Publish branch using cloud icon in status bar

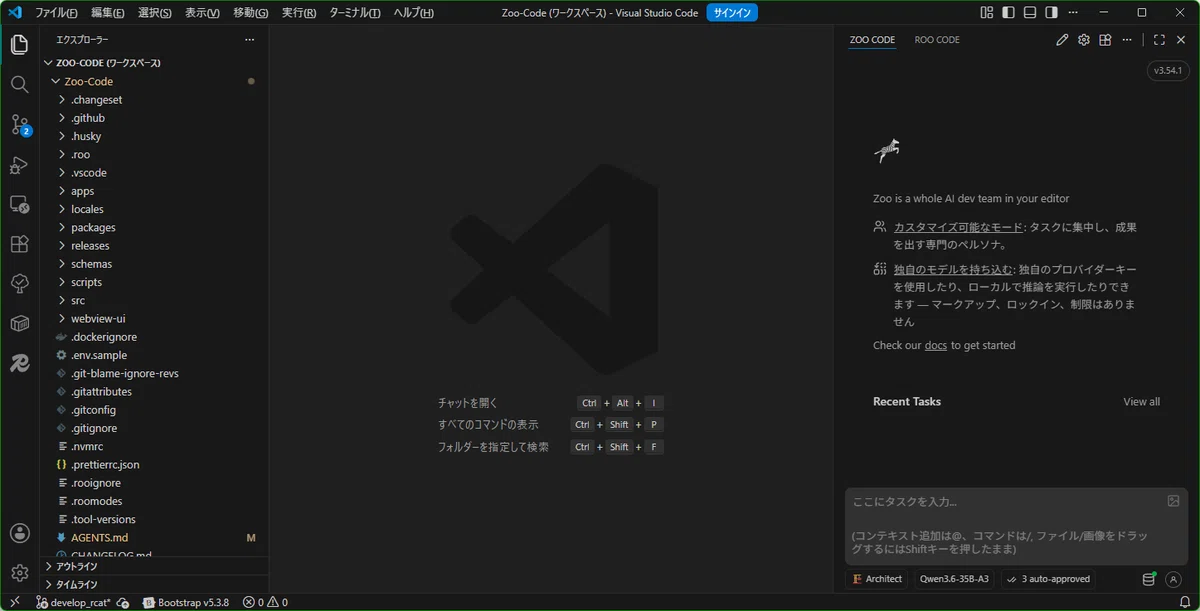122,603
